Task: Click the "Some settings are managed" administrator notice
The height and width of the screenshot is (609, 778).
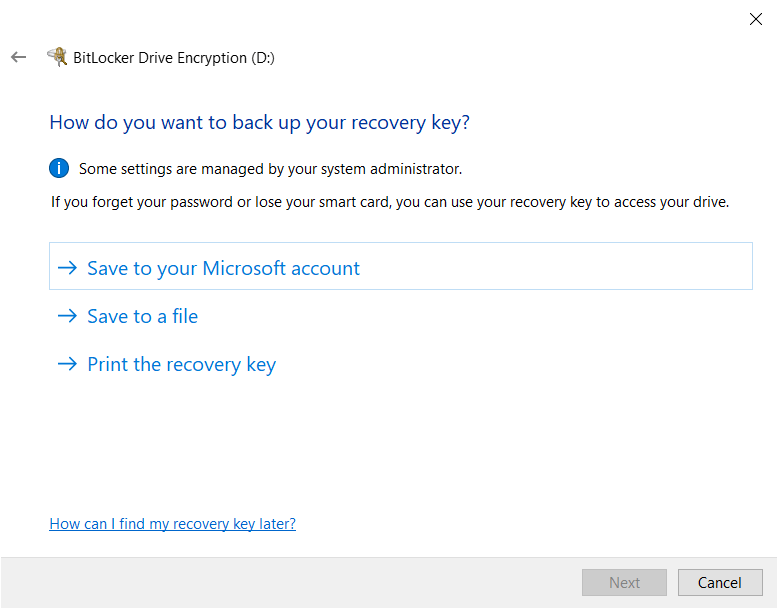Action: point(270,169)
